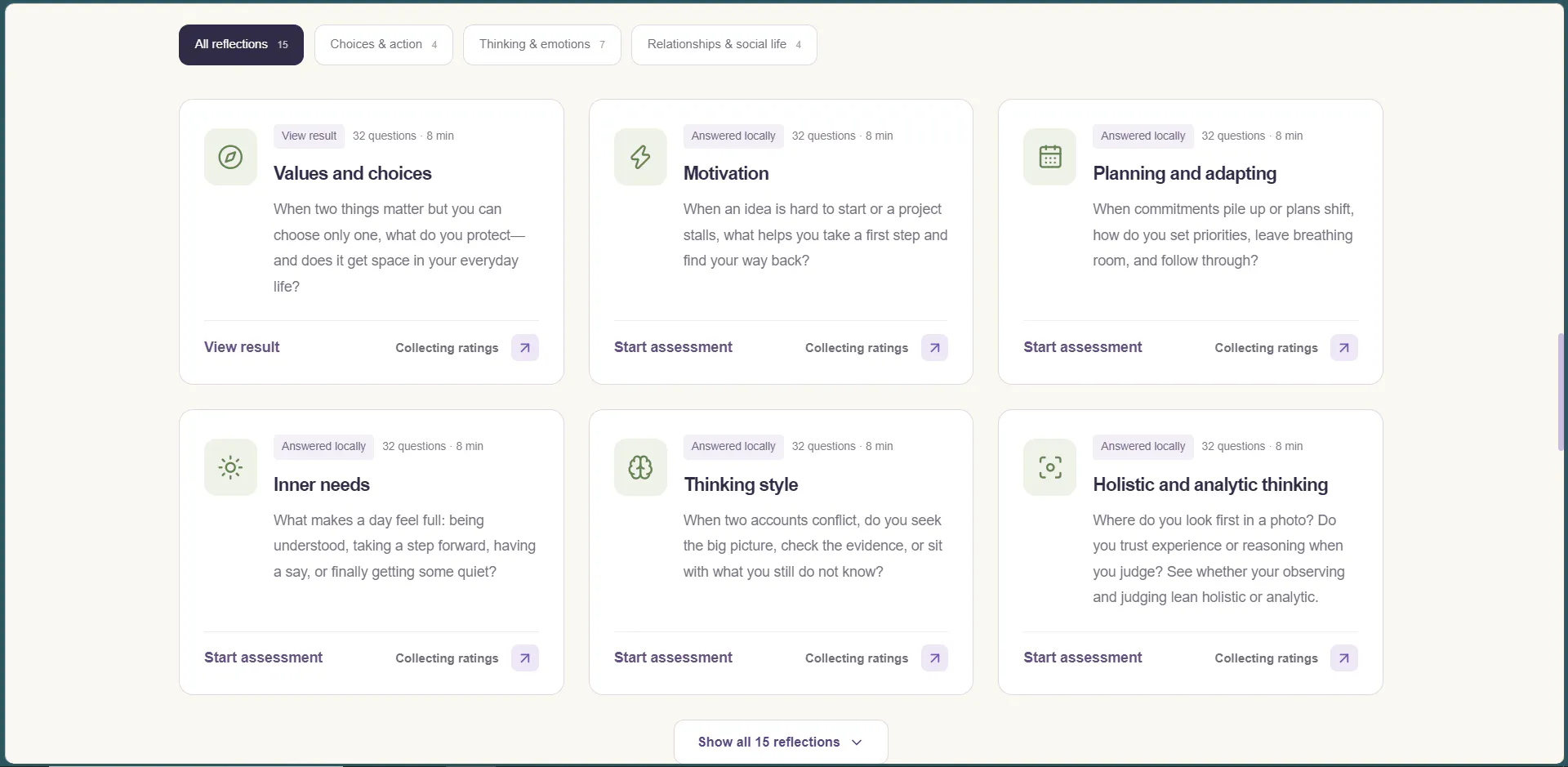Open ratings arrow on Inner needs card

[x=525, y=658]
